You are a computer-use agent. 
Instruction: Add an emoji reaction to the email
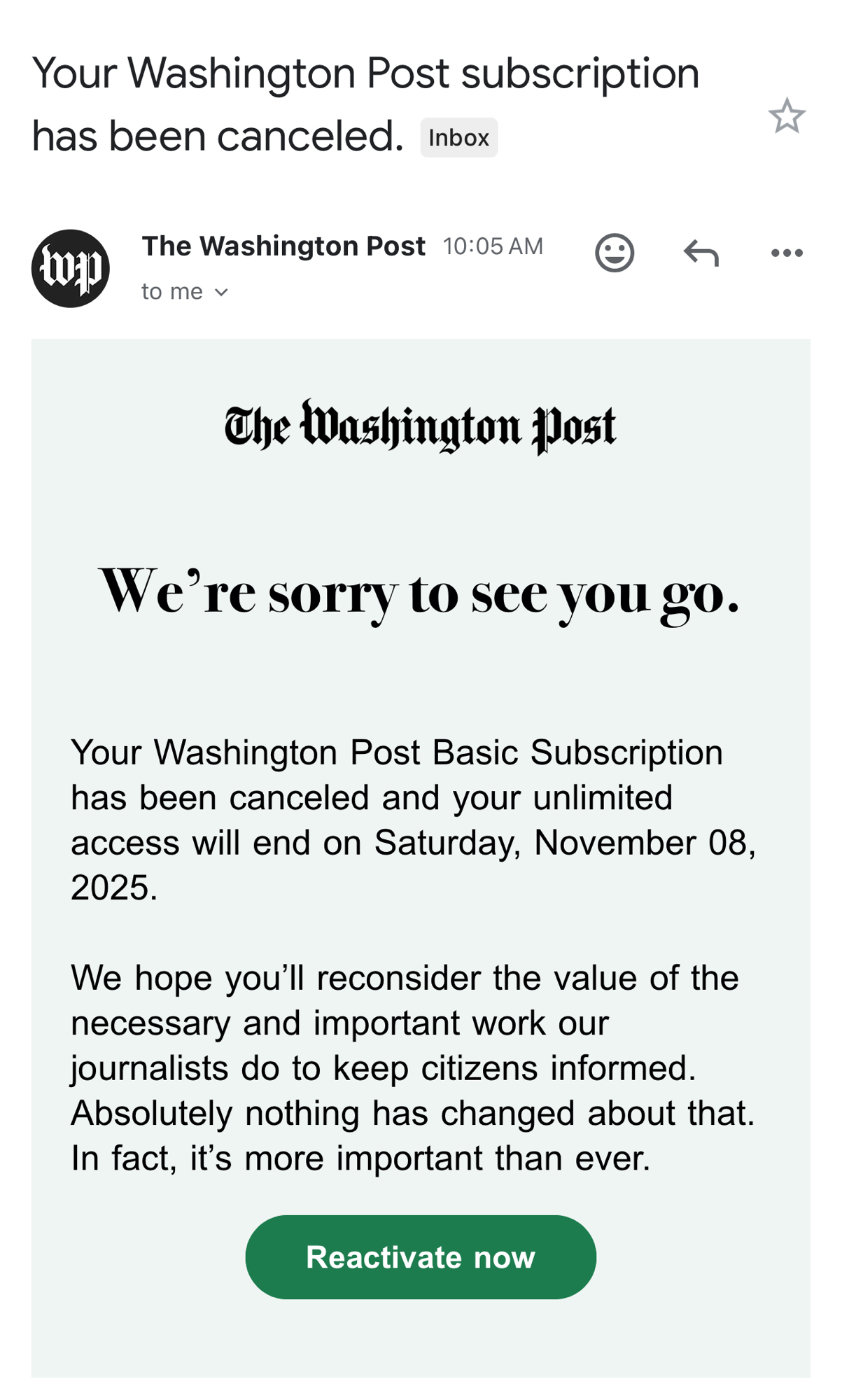tap(615, 253)
